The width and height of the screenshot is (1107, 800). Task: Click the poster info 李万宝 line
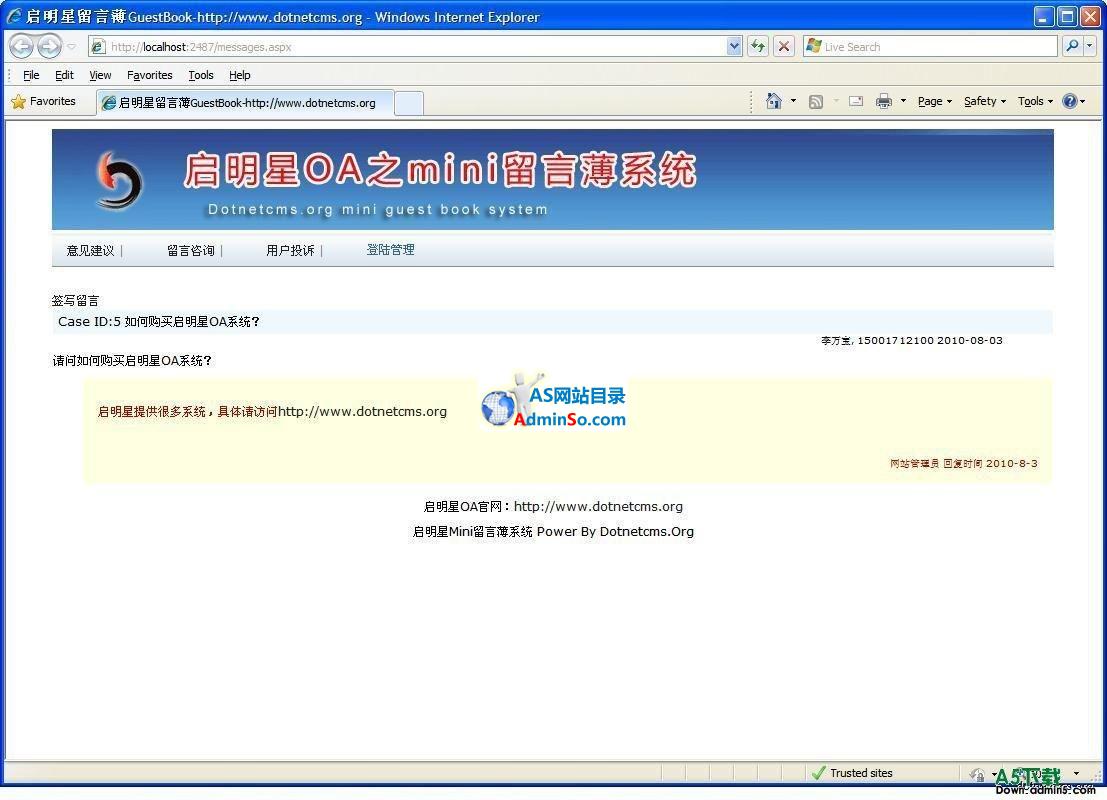point(911,340)
